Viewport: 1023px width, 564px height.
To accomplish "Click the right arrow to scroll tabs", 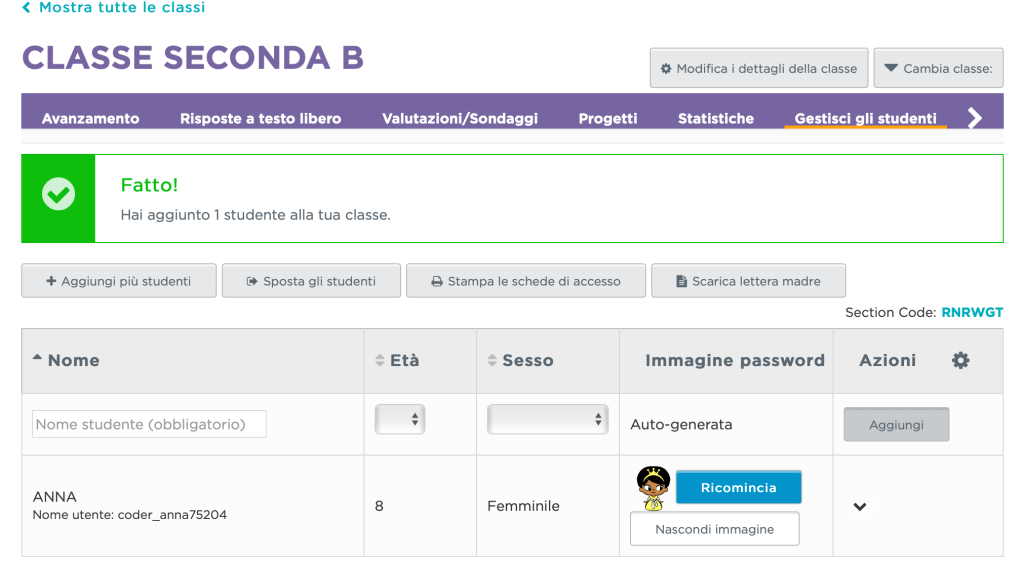I will coord(975,118).
